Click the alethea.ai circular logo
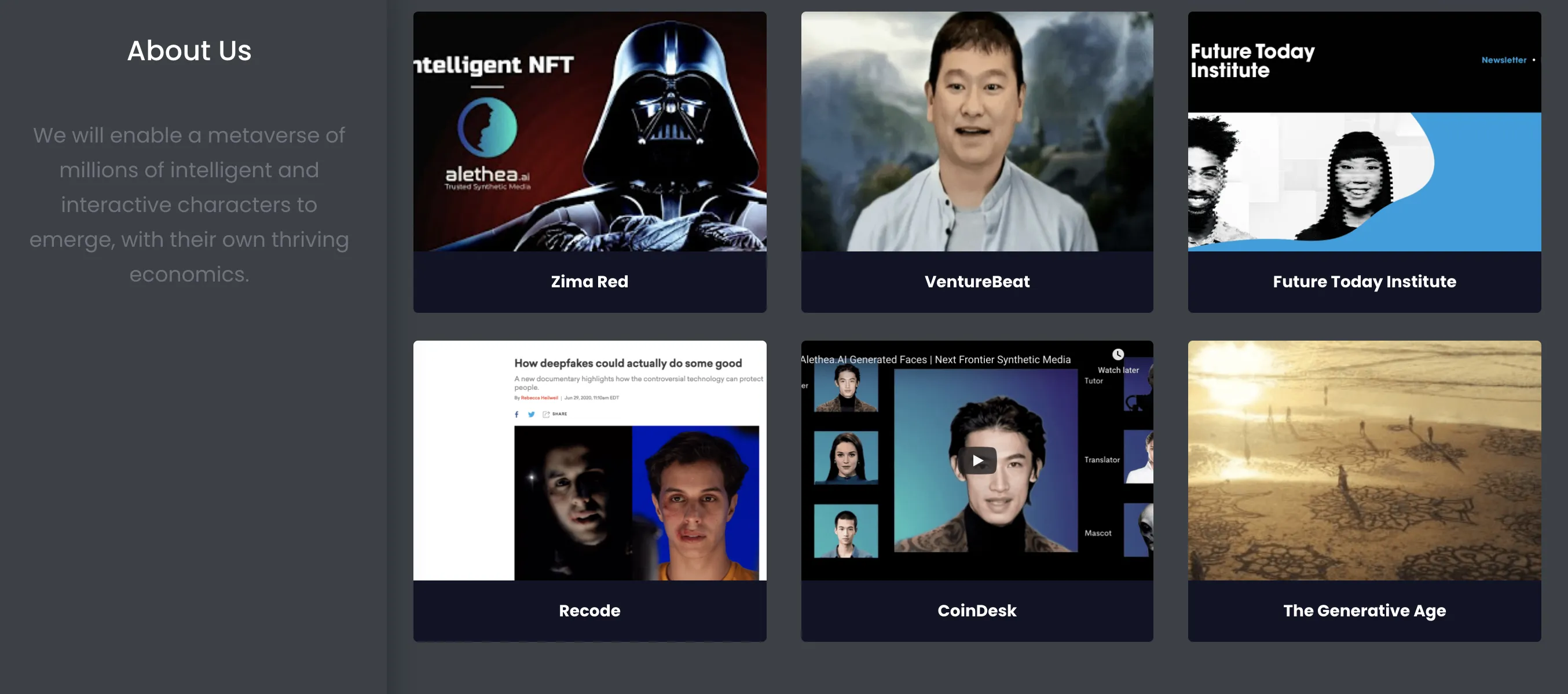This screenshot has width=1568, height=694. click(x=487, y=128)
